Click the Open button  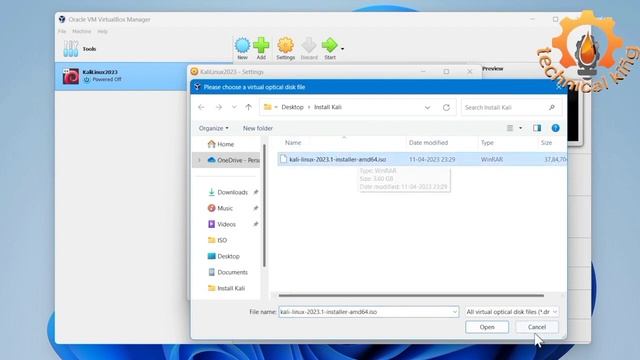point(487,327)
